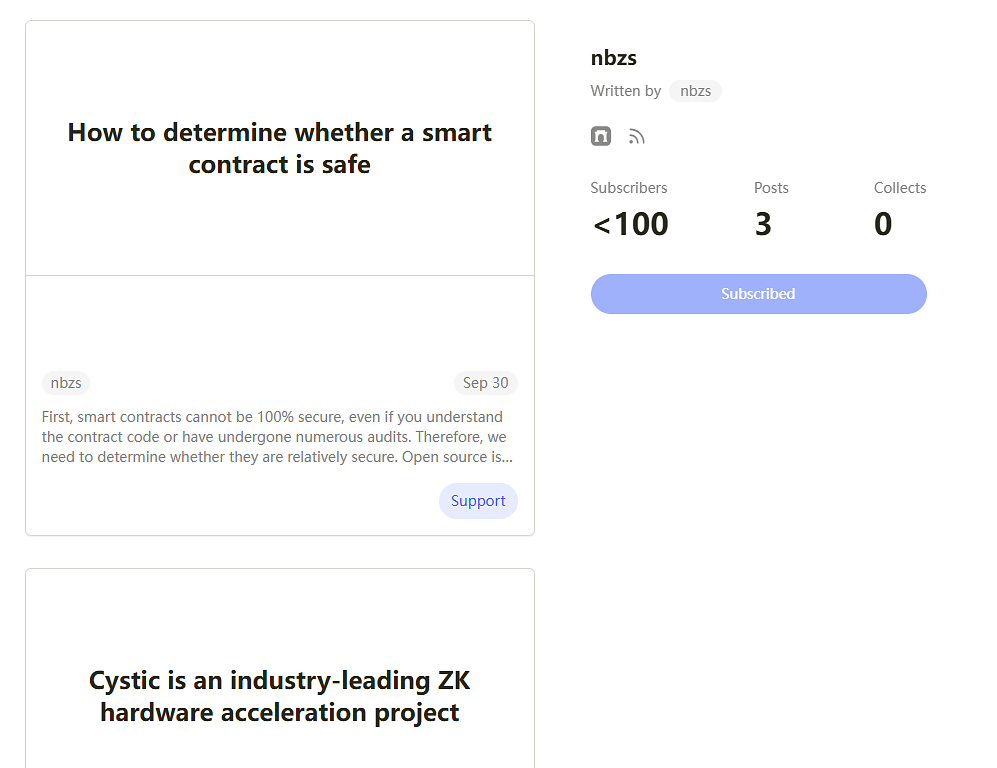Click the arch-shaped profile icon

601,136
